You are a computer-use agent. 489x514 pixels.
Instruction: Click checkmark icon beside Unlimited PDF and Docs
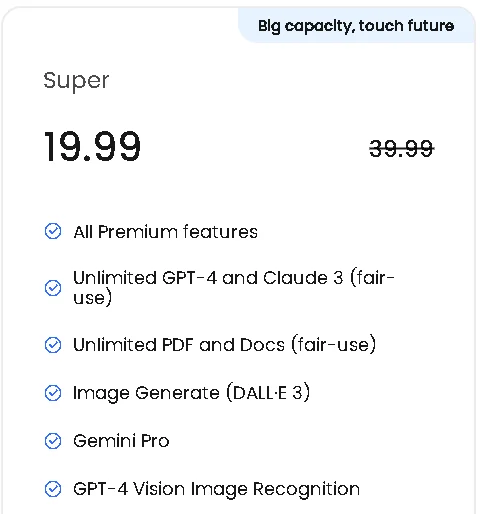(53, 345)
